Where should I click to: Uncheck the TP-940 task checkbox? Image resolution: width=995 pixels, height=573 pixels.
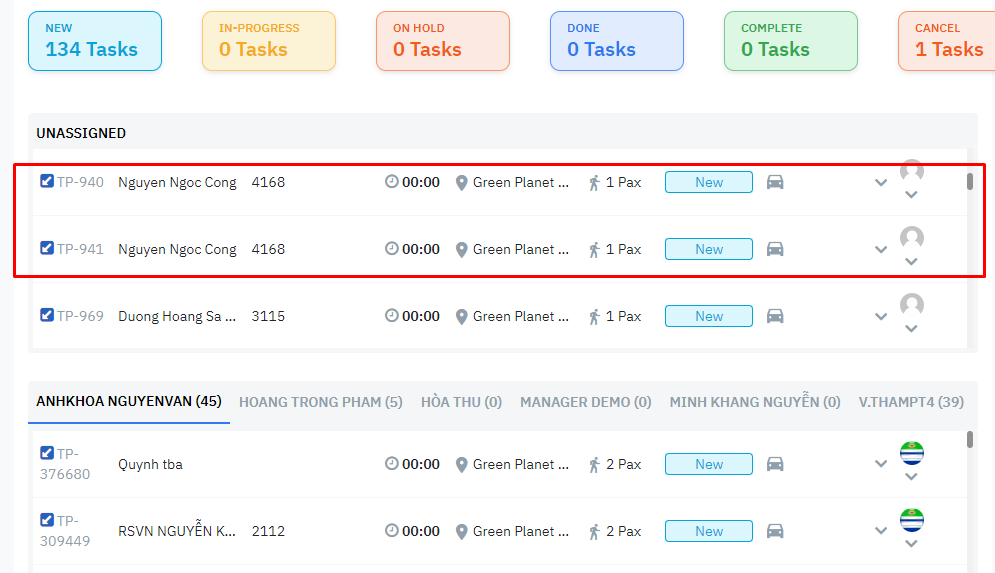(47, 181)
